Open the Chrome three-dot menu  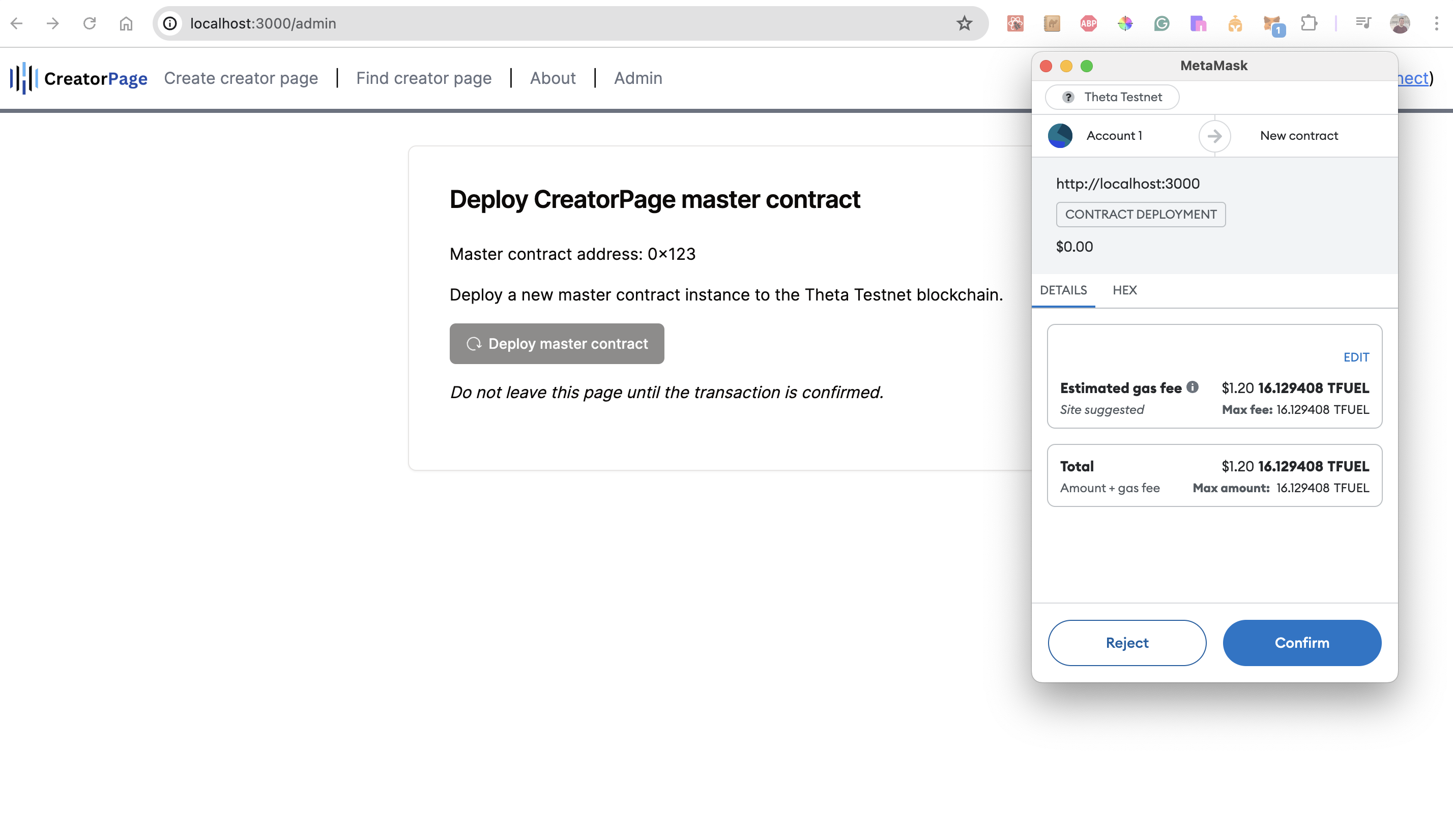(x=1436, y=23)
